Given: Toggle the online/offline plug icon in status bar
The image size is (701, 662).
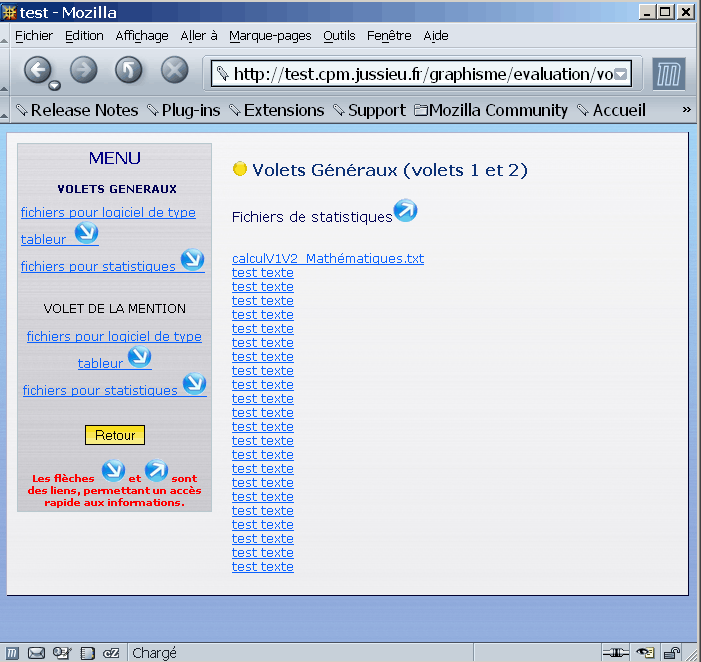Looking at the screenshot, I should pyautogui.click(x=615, y=653).
